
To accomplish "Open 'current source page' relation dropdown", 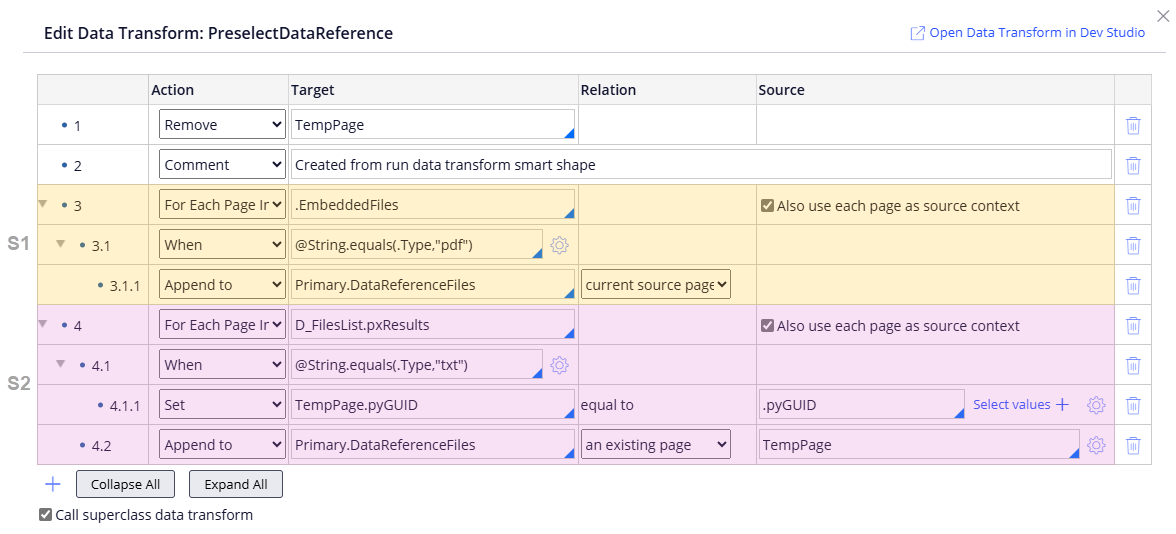I will click(x=656, y=285).
